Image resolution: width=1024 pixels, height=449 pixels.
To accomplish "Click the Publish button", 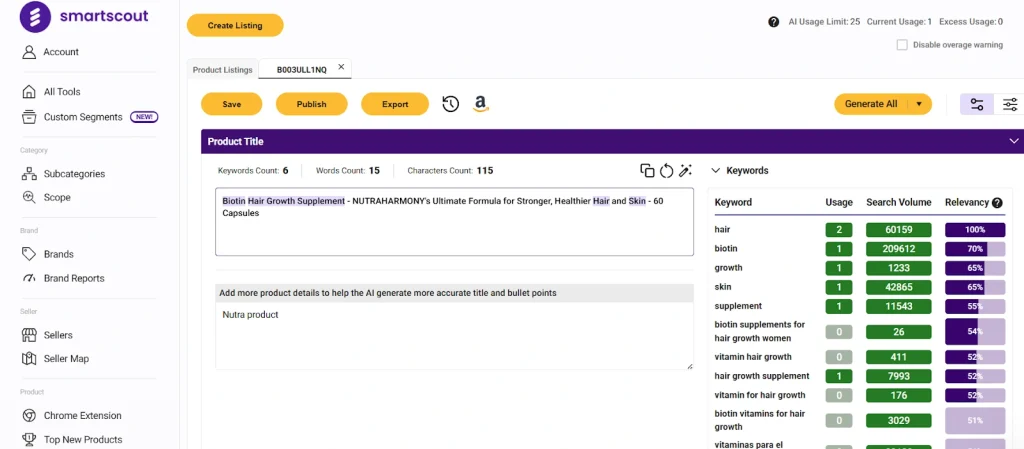I will 312,104.
